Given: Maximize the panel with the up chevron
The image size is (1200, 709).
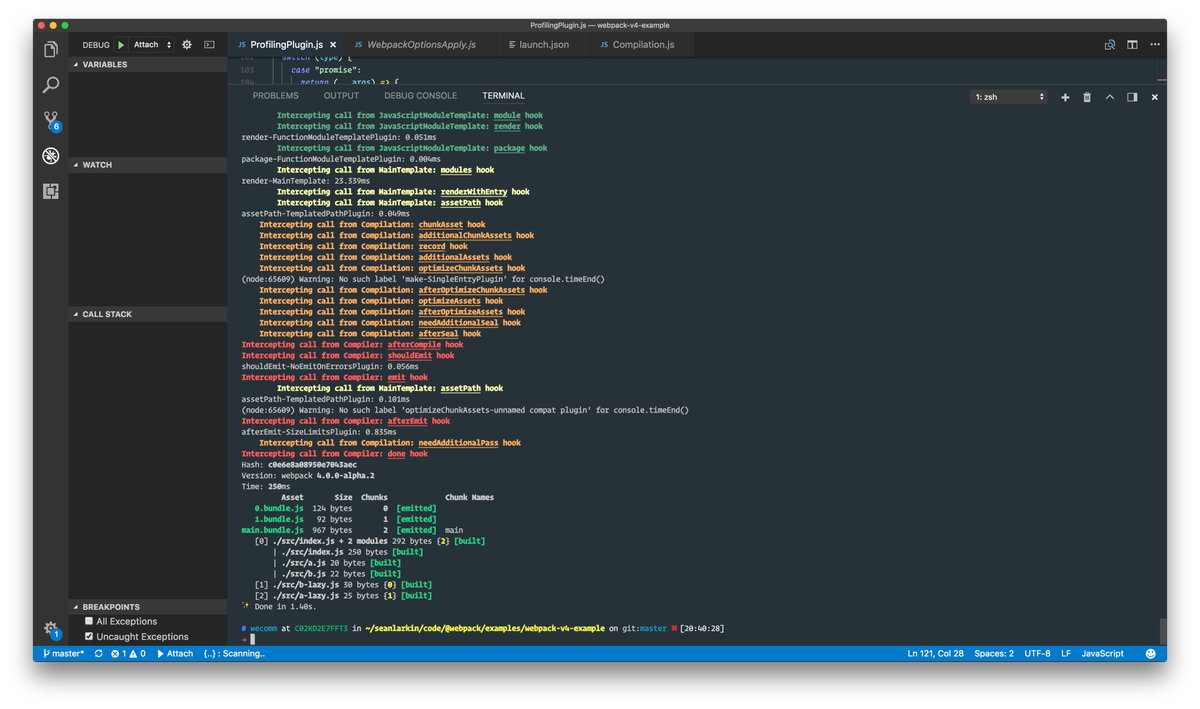Looking at the screenshot, I should pos(1110,97).
